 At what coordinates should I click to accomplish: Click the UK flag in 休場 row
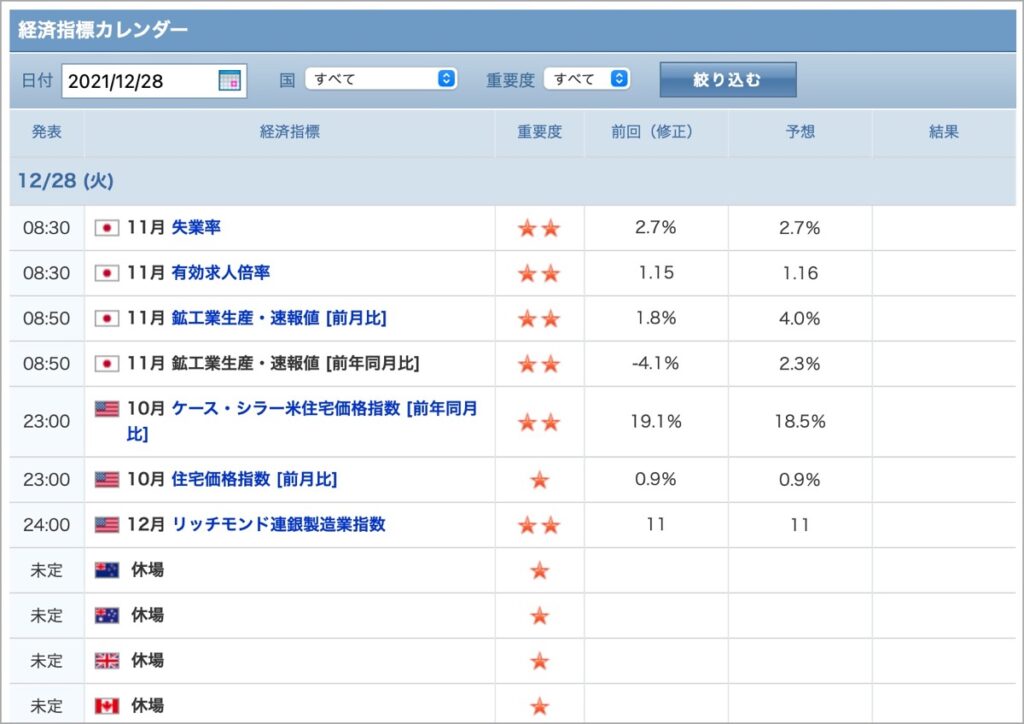(106, 661)
